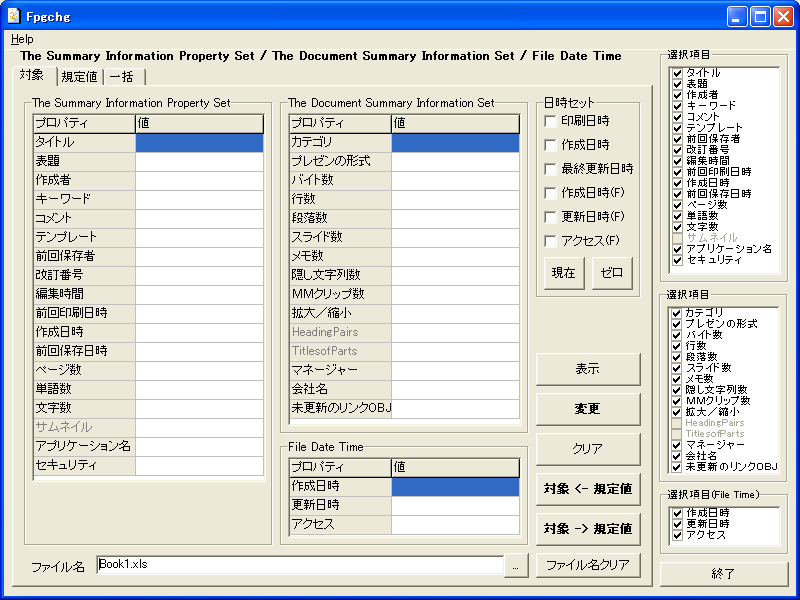Click the 終了 button
Viewport: 800px width, 600px height.
pyautogui.click(x=723, y=574)
